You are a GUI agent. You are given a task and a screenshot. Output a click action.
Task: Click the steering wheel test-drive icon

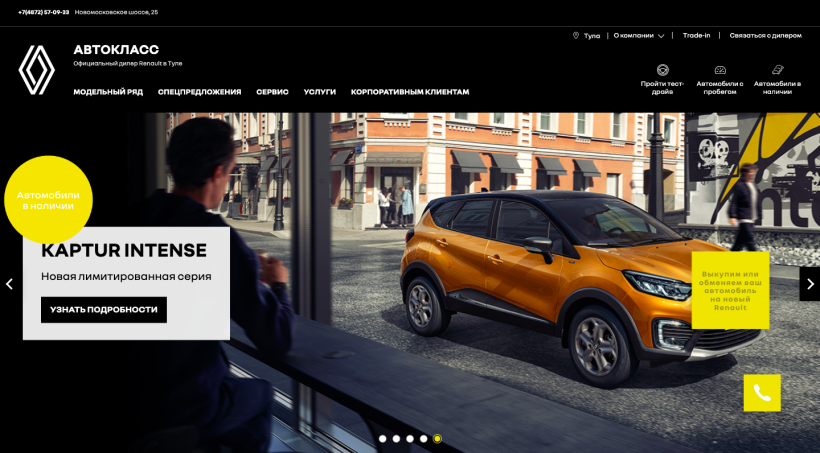click(x=663, y=70)
